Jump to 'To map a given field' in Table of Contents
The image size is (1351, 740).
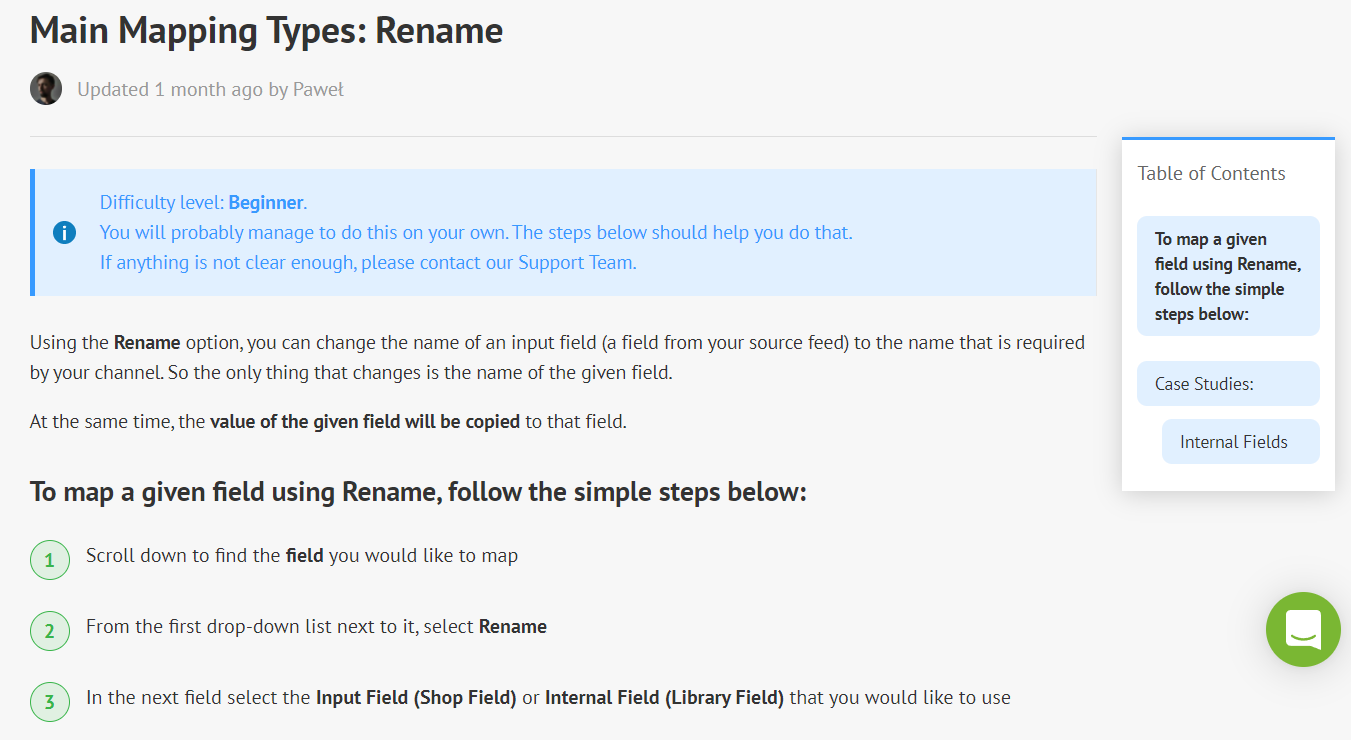1228,276
